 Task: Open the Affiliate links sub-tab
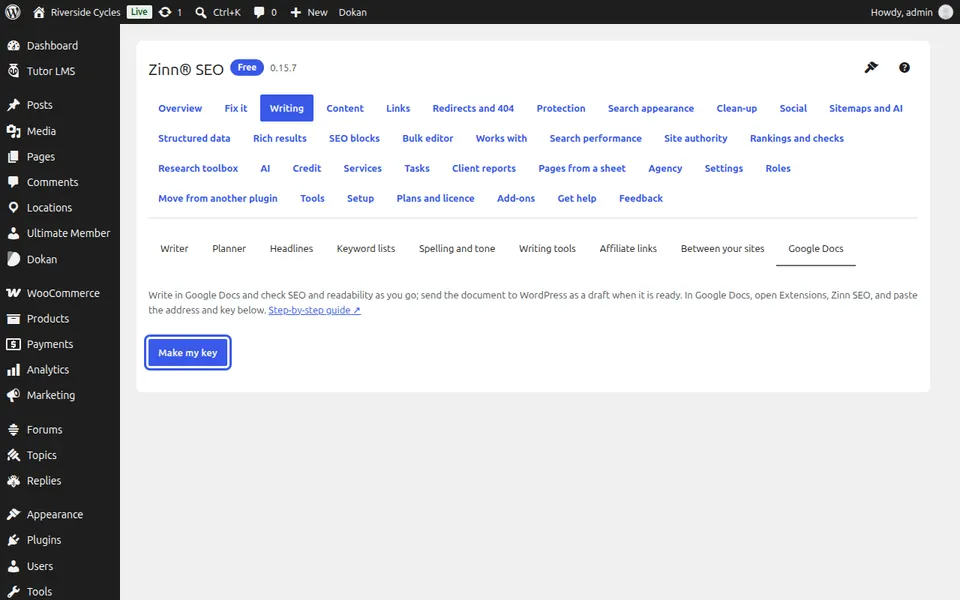point(628,249)
